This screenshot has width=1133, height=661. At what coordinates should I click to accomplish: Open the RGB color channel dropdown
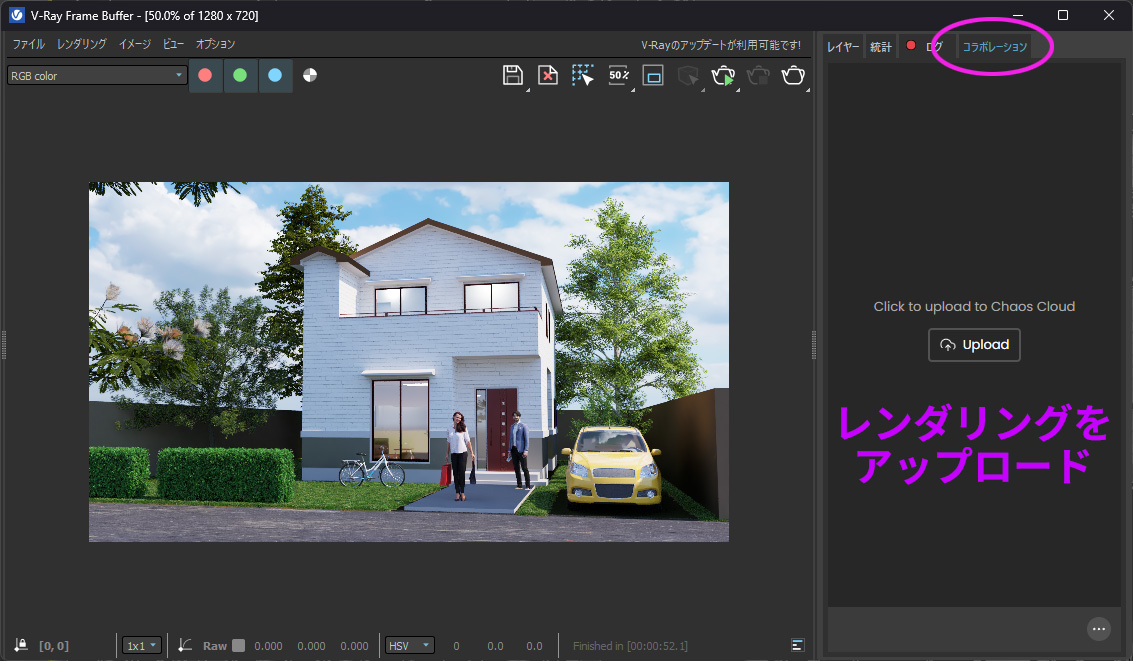click(97, 75)
